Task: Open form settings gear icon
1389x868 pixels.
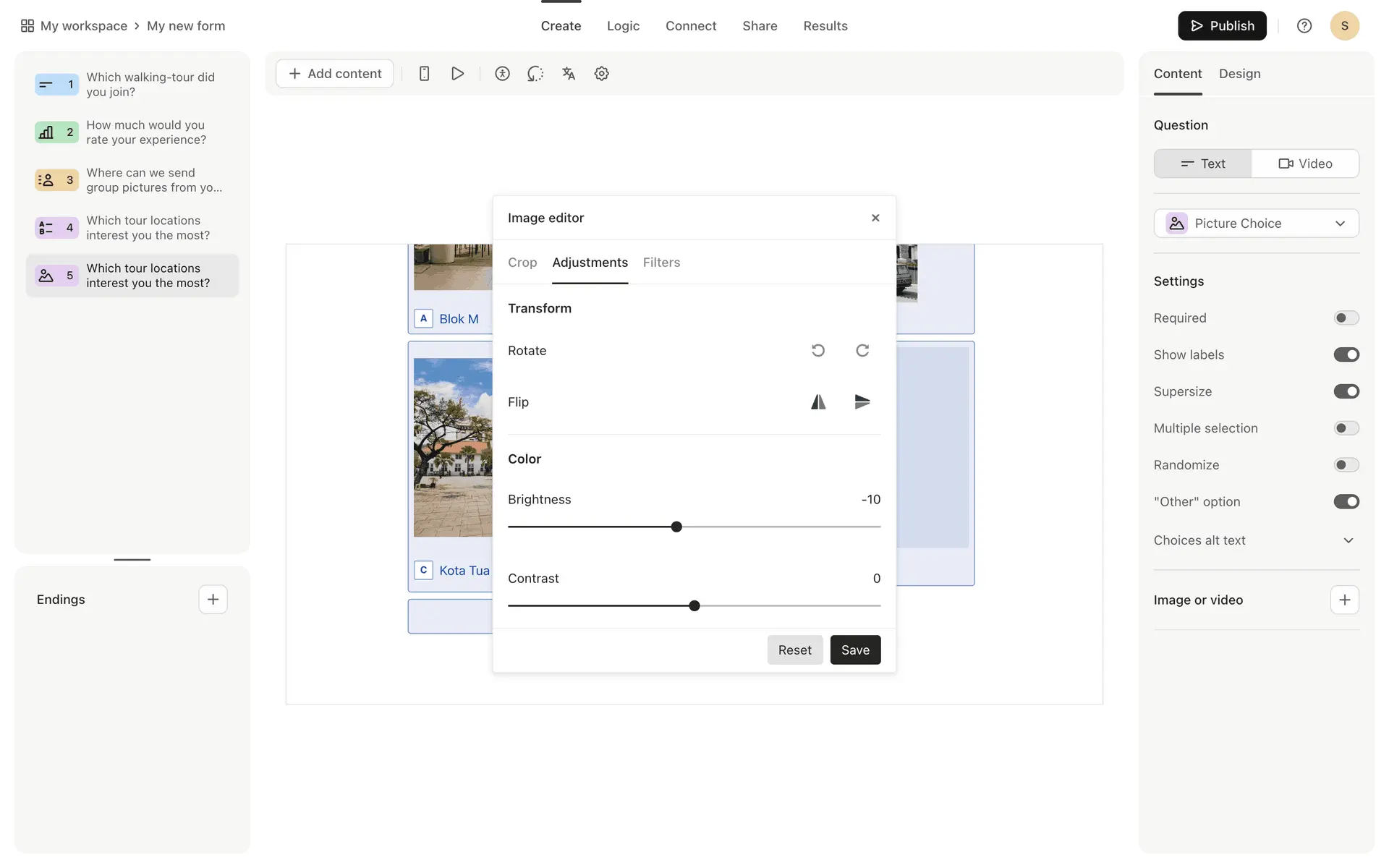Action: coord(601,74)
